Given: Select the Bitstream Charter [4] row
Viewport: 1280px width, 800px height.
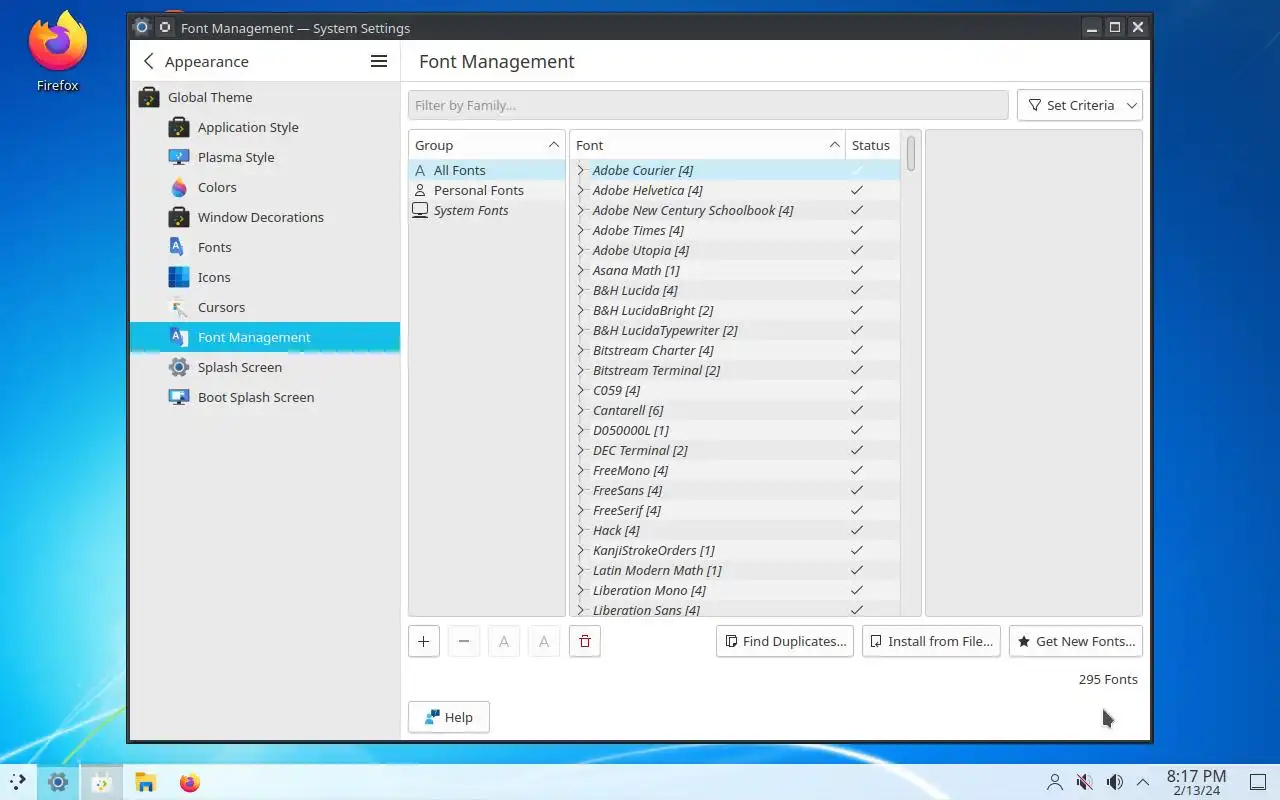Looking at the screenshot, I should point(735,350).
